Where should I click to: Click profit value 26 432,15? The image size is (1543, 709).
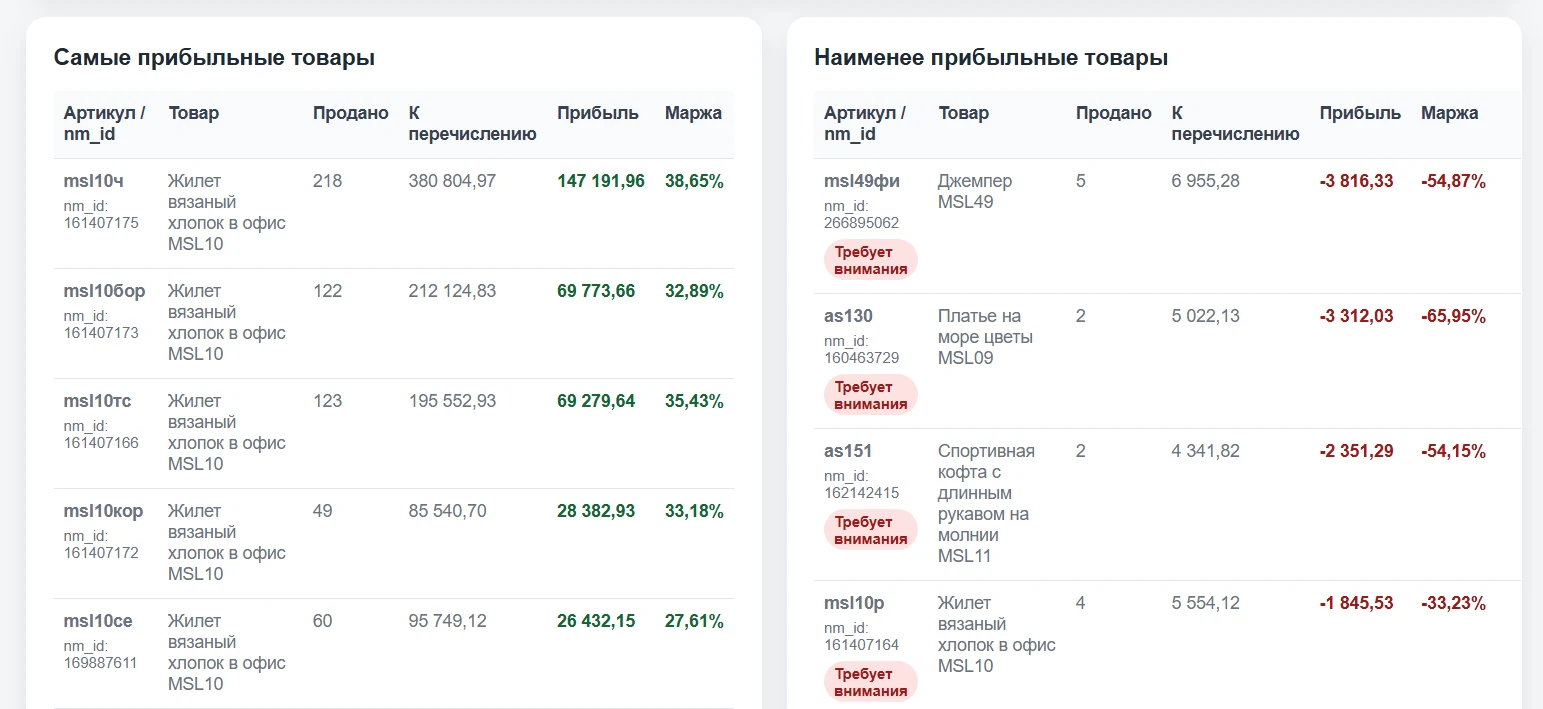click(x=596, y=621)
